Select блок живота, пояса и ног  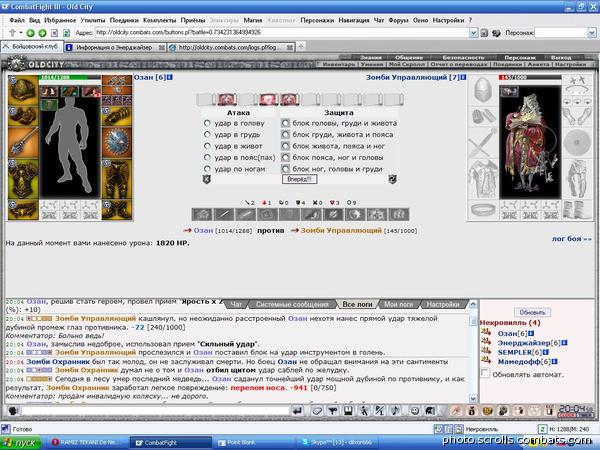(x=285, y=146)
